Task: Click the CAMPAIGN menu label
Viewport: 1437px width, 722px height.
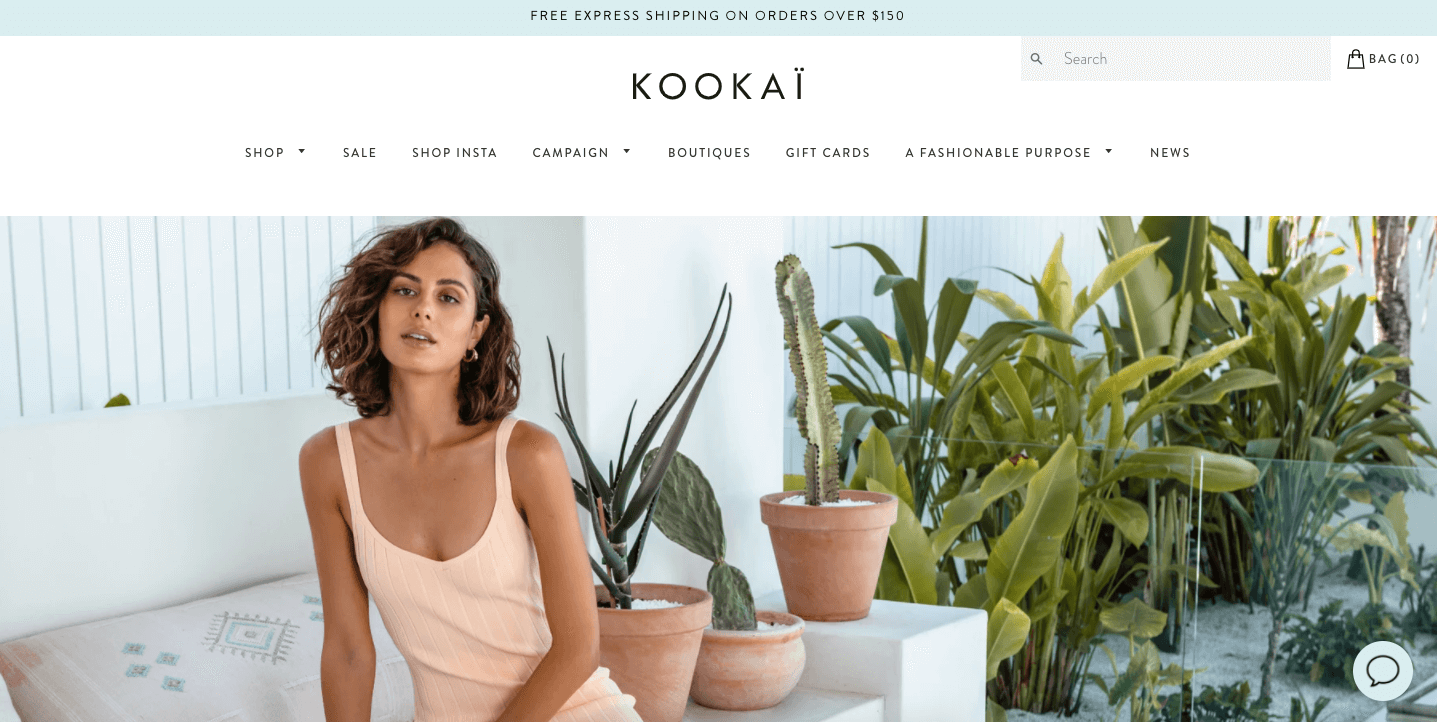Action: click(x=571, y=153)
